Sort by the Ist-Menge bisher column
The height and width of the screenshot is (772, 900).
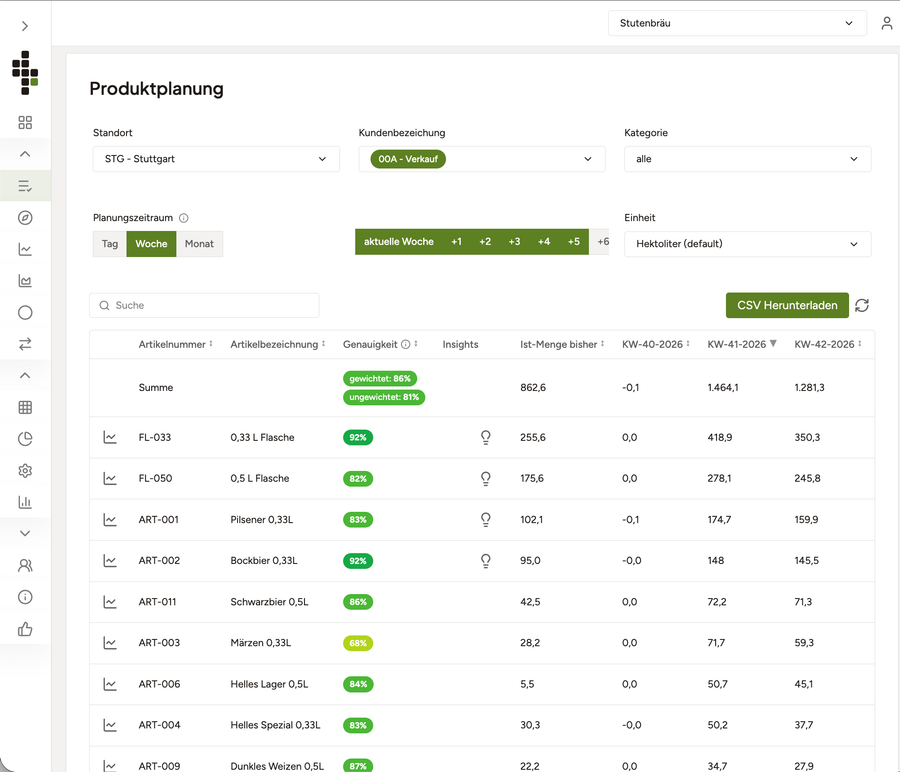[562, 344]
